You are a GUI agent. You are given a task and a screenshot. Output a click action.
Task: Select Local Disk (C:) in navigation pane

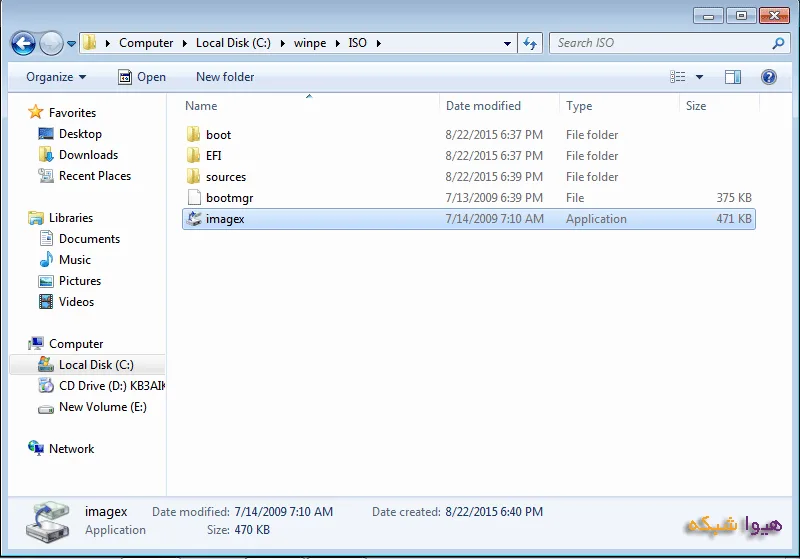[x=87, y=365]
